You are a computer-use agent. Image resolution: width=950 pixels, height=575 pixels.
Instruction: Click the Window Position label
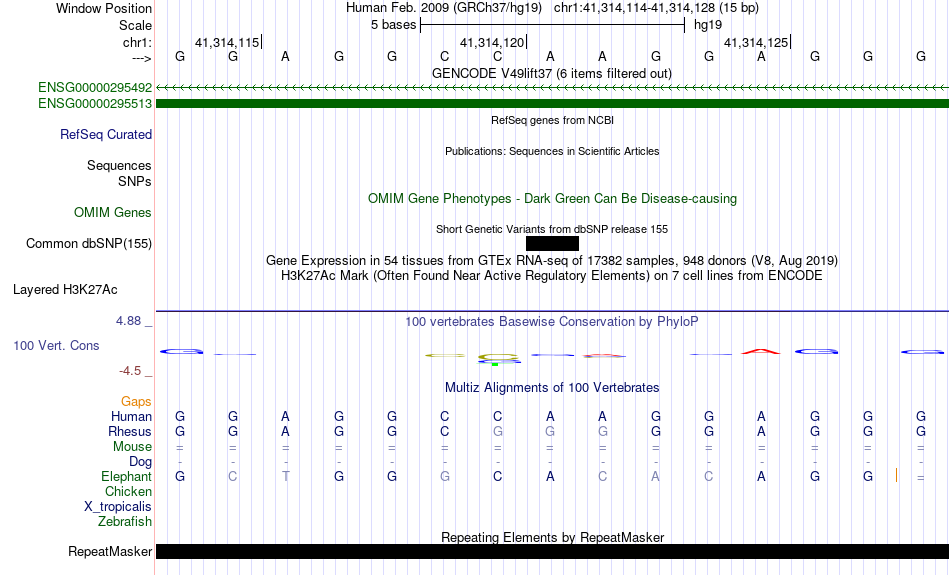(104, 8)
